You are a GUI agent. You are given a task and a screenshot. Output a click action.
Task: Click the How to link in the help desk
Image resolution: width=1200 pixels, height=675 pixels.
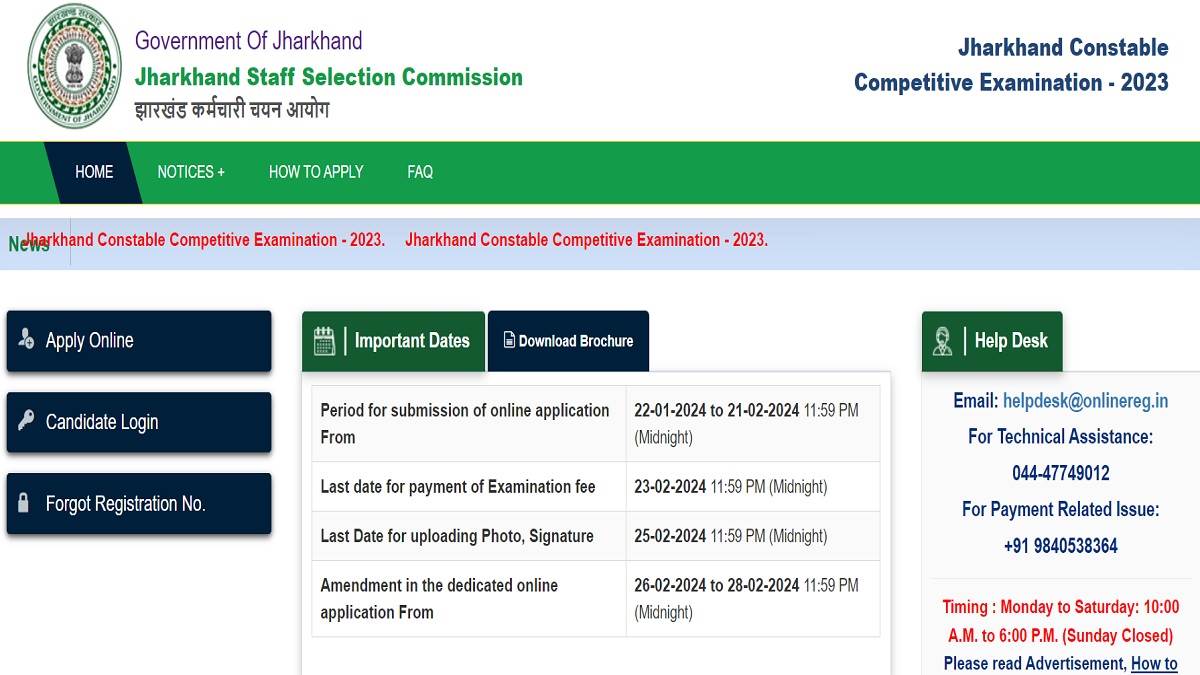click(x=1154, y=664)
